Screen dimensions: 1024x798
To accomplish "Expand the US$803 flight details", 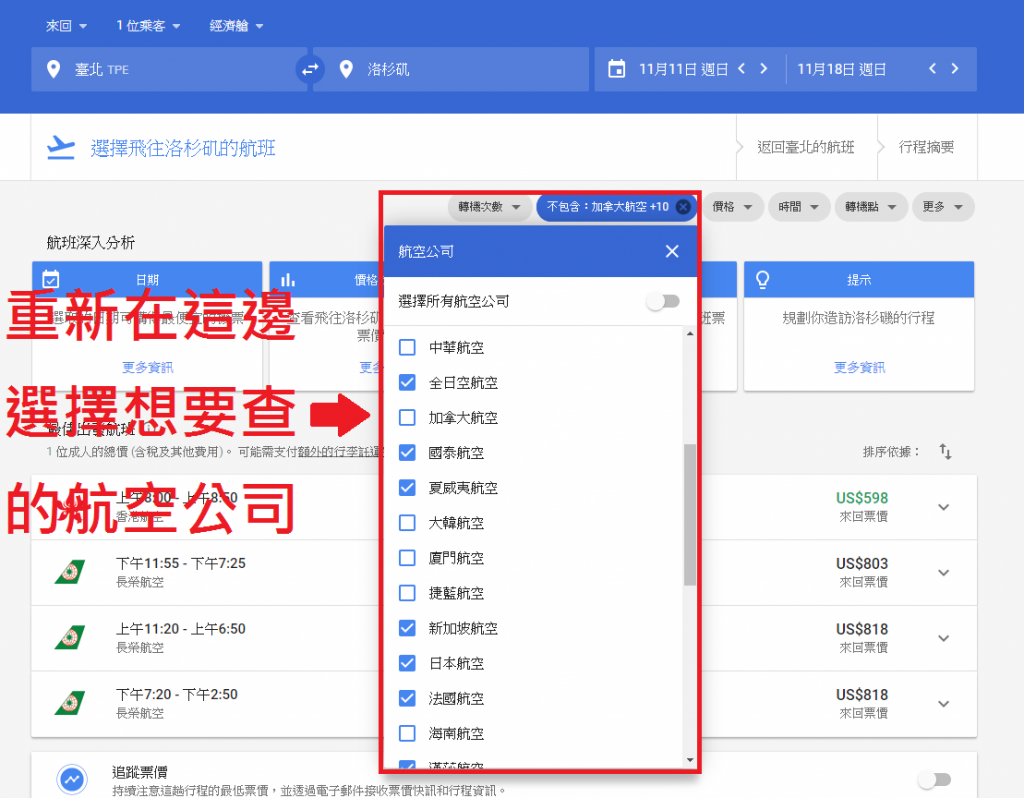I will (x=944, y=573).
